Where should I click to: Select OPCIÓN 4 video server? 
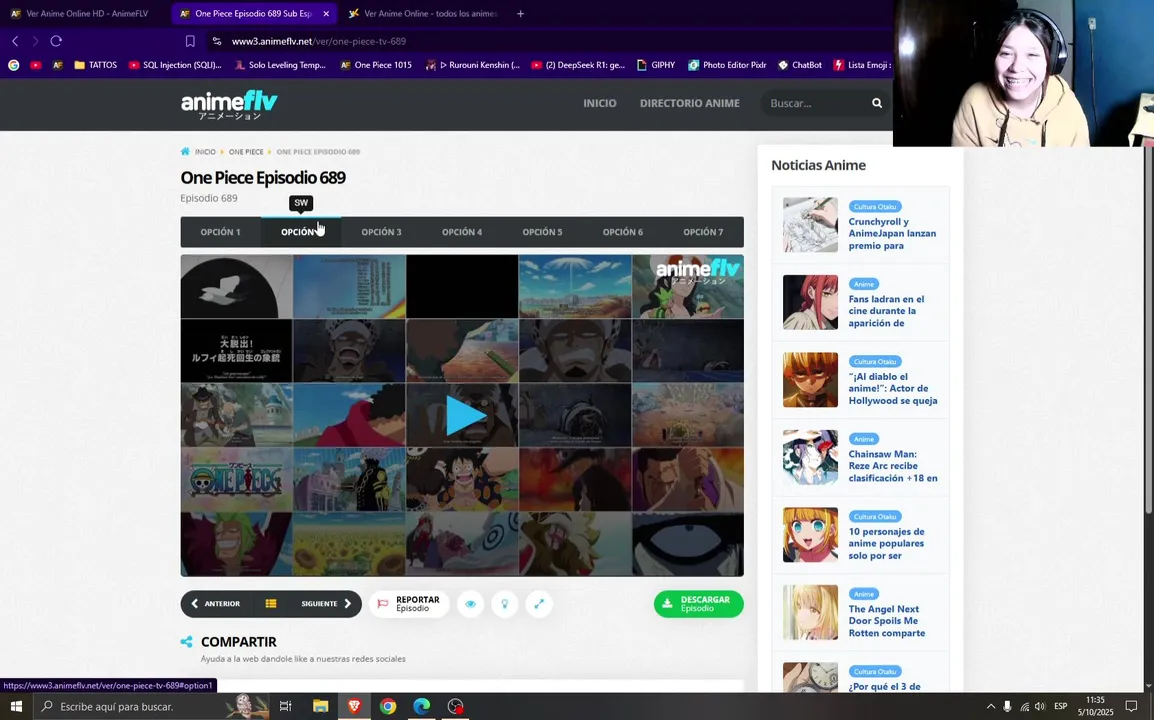tap(462, 232)
